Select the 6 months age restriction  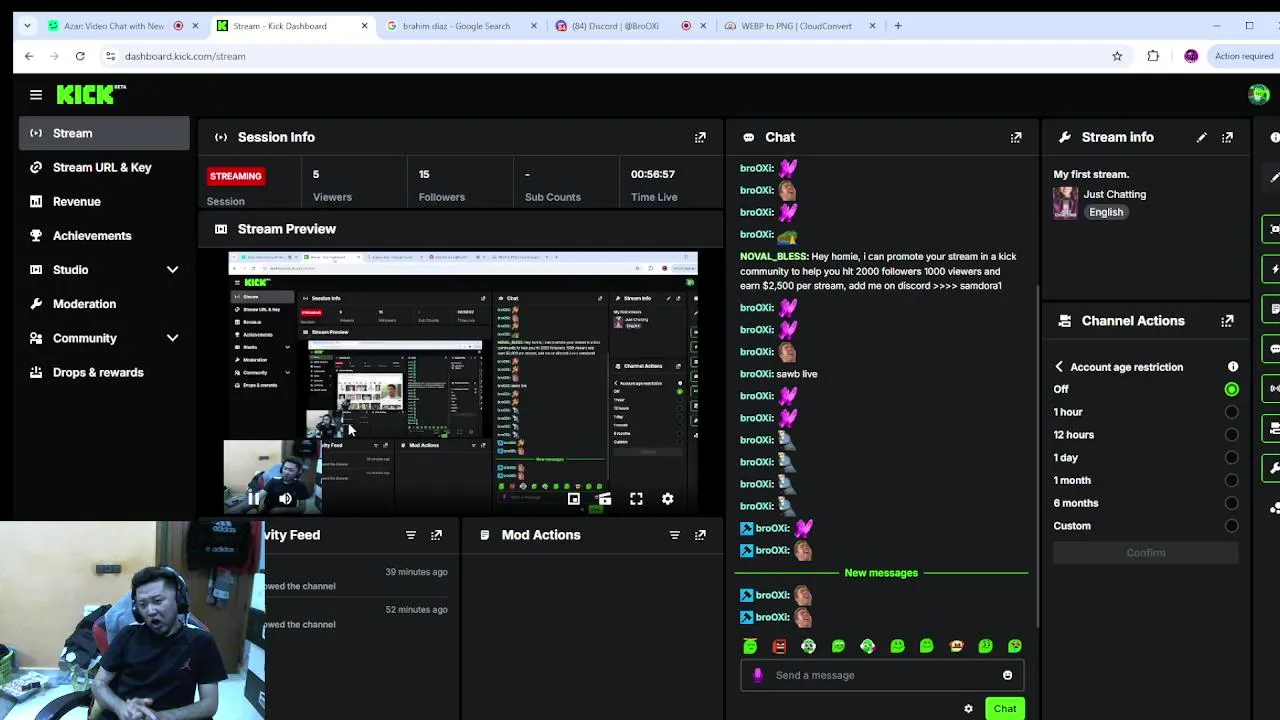click(x=1231, y=503)
